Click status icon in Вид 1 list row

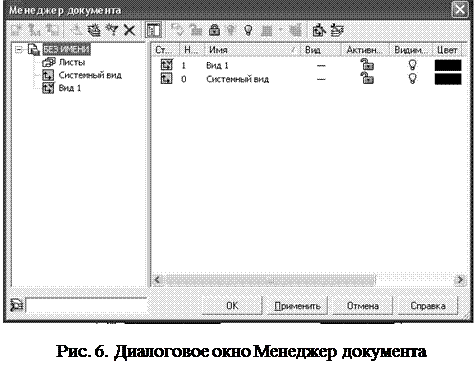pos(166,65)
